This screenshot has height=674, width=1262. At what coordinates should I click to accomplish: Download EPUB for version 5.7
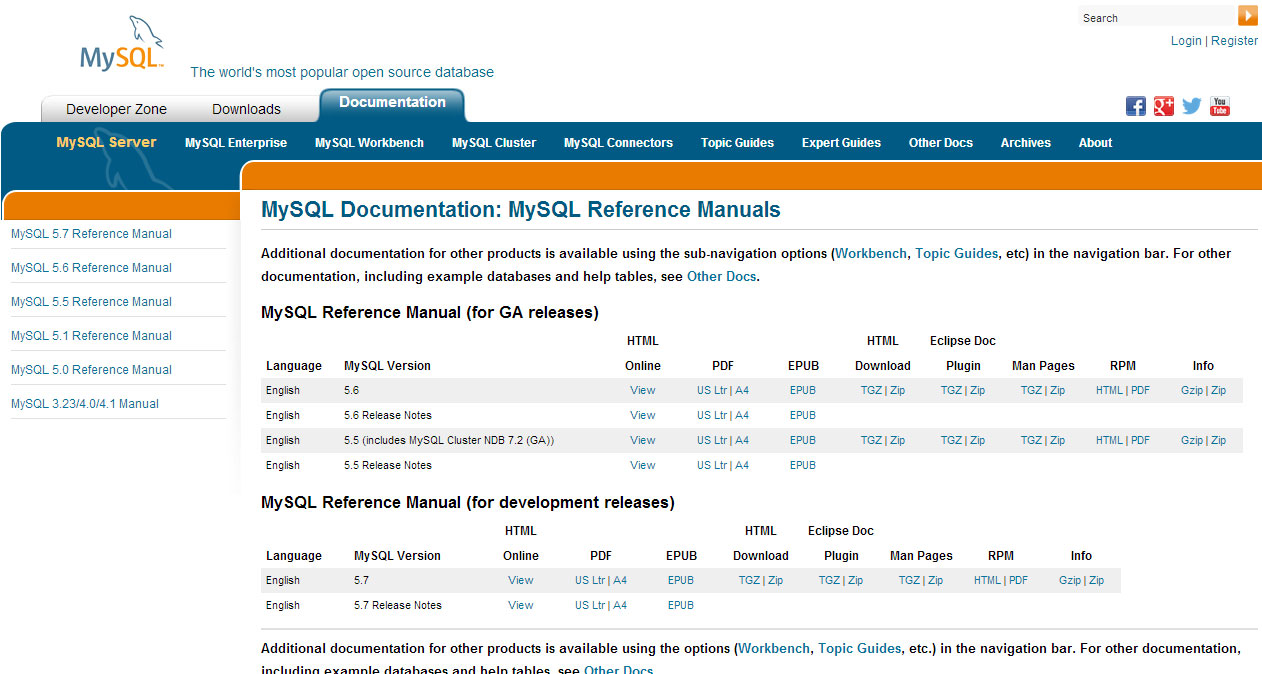[x=681, y=580]
